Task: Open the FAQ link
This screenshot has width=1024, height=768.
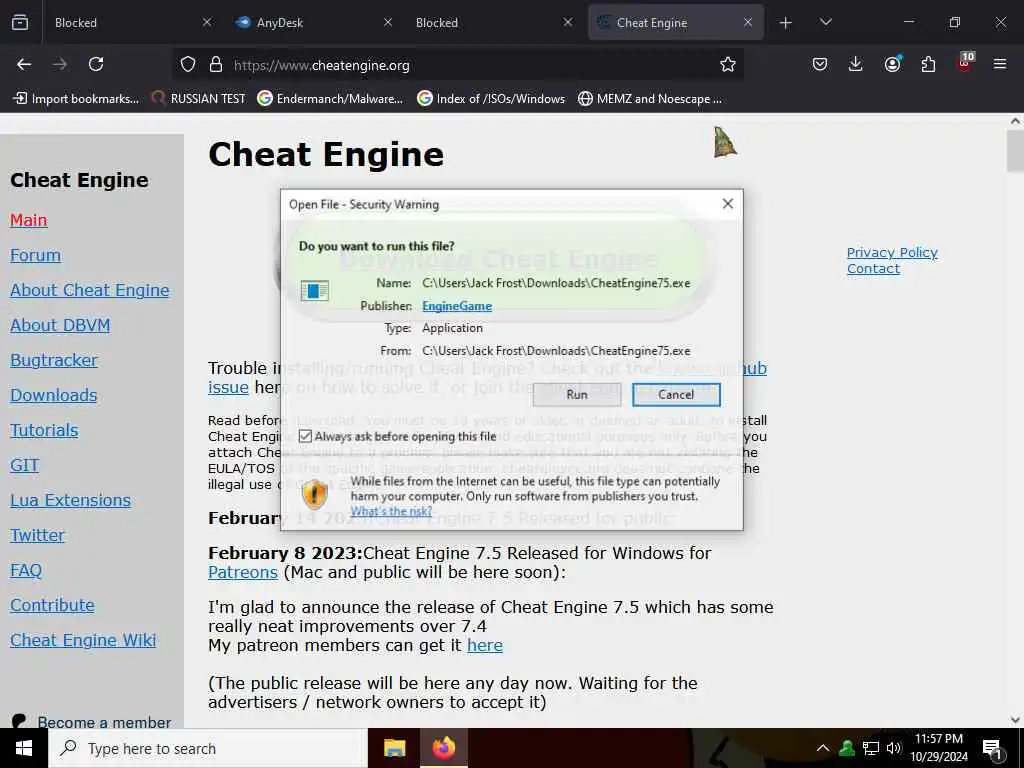Action: click(25, 570)
